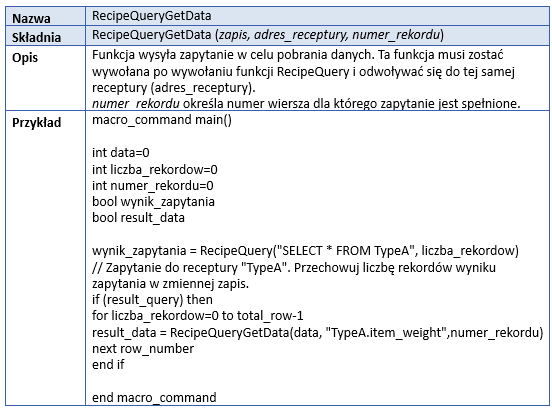Screen dimensions: 552x411
Task: Click the line "int data=0"
Action: 121,152
